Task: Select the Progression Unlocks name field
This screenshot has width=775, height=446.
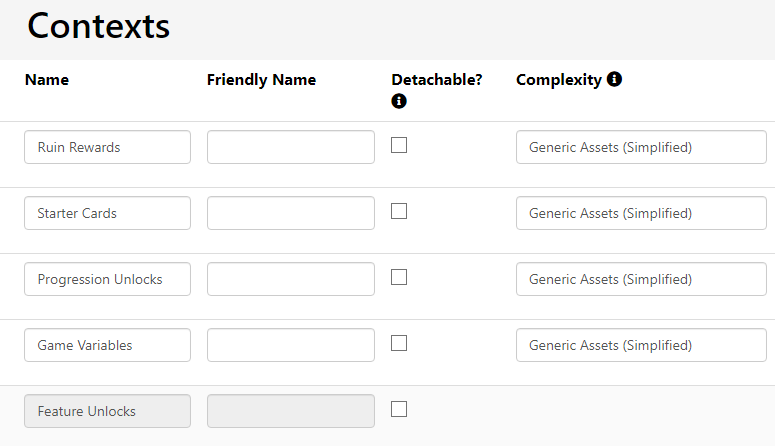Action: pyautogui.click(x=107, y=279)
